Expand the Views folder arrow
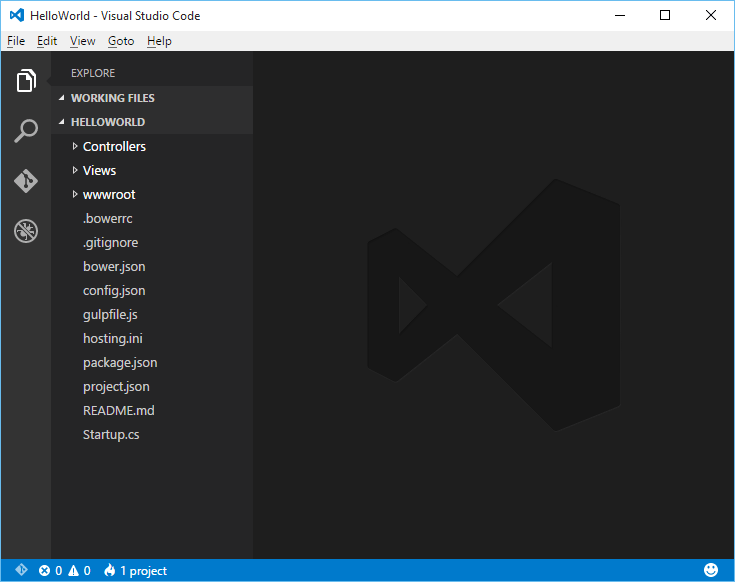735x582 pixels. pyautogui.click(x=75, y=170)
